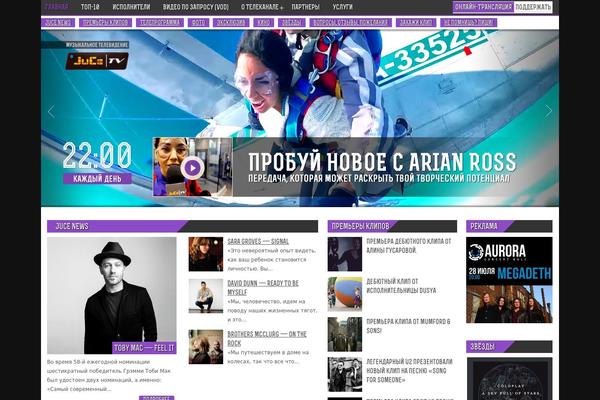The image size is (600, 400).
Task: Open Премьера дебютного клипа от Алины Гусаровой
Action: tap(409, 246)
